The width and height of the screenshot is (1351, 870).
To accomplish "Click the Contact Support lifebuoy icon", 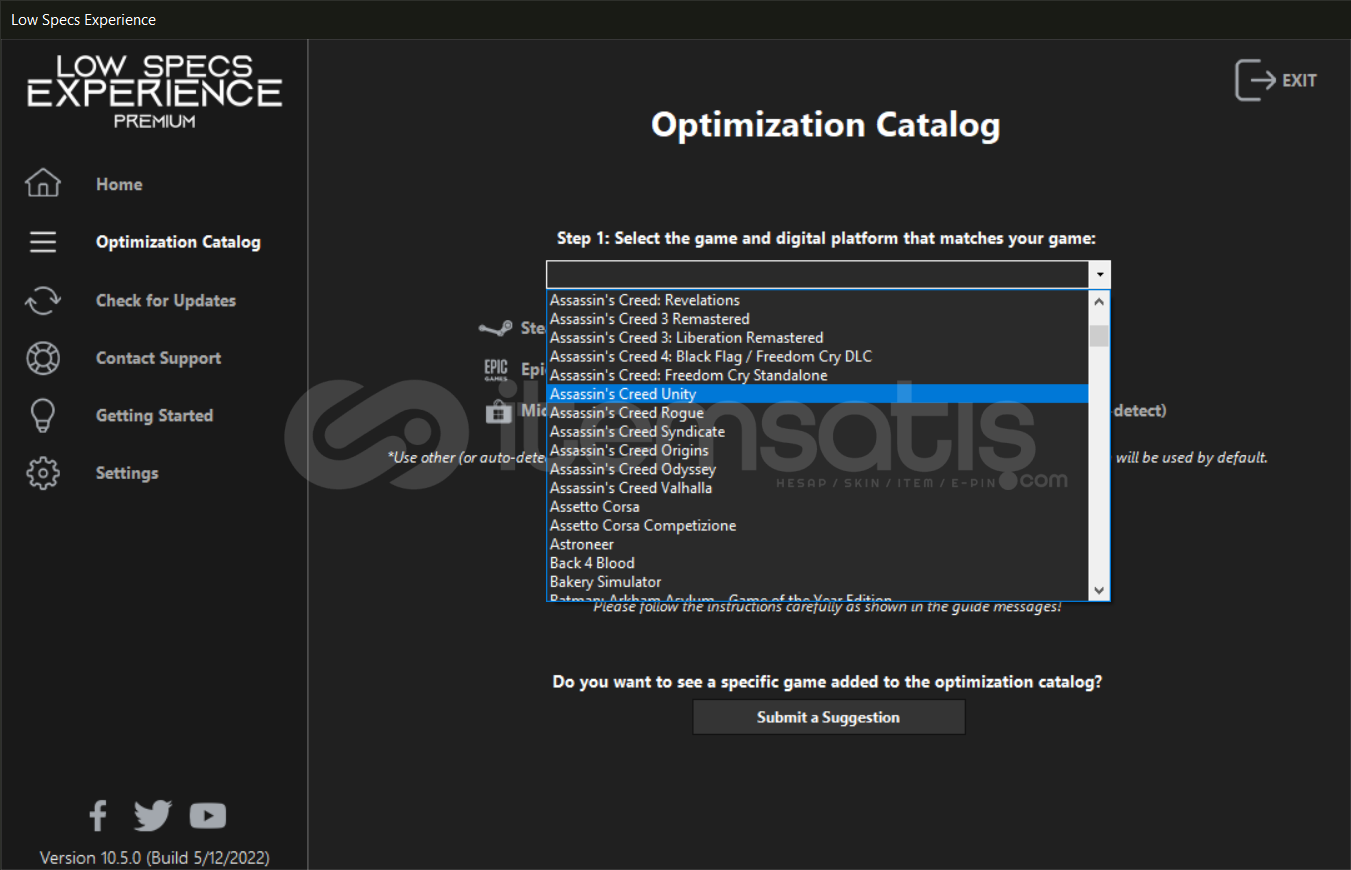I will (x=43, y=358).
